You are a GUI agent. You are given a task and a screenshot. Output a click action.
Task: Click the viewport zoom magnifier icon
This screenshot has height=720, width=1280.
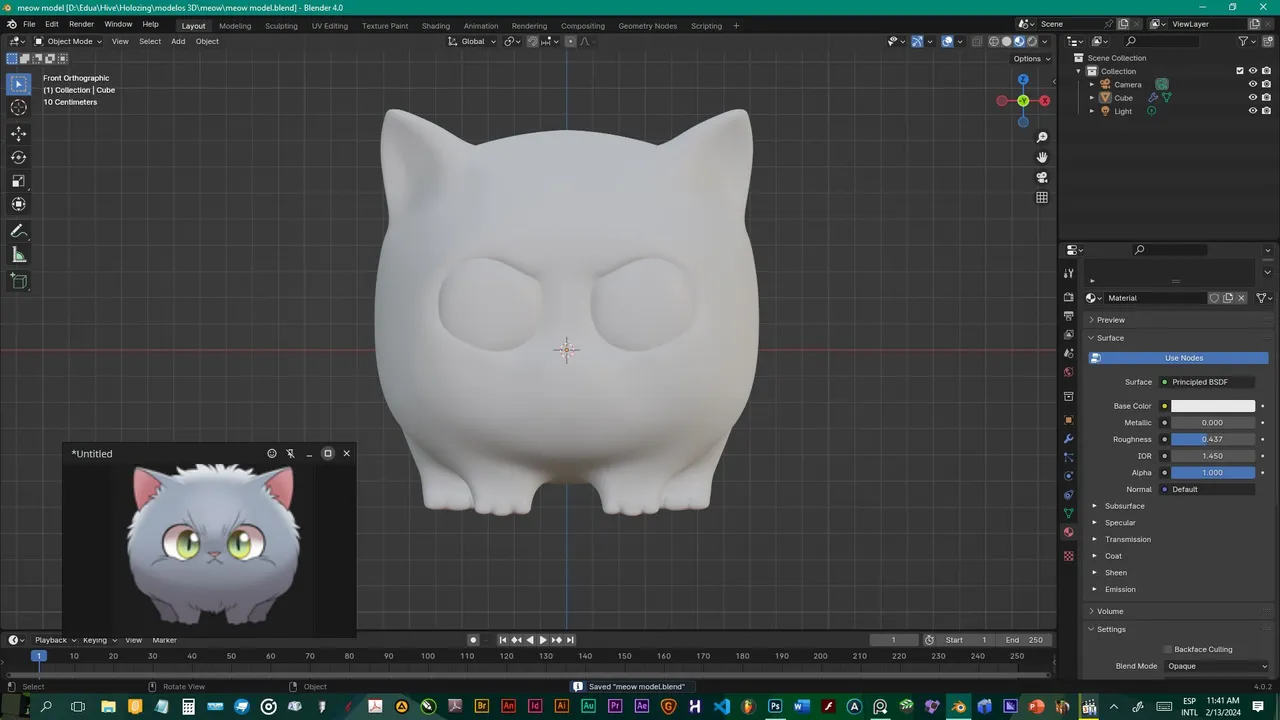tap(1042, 137)
